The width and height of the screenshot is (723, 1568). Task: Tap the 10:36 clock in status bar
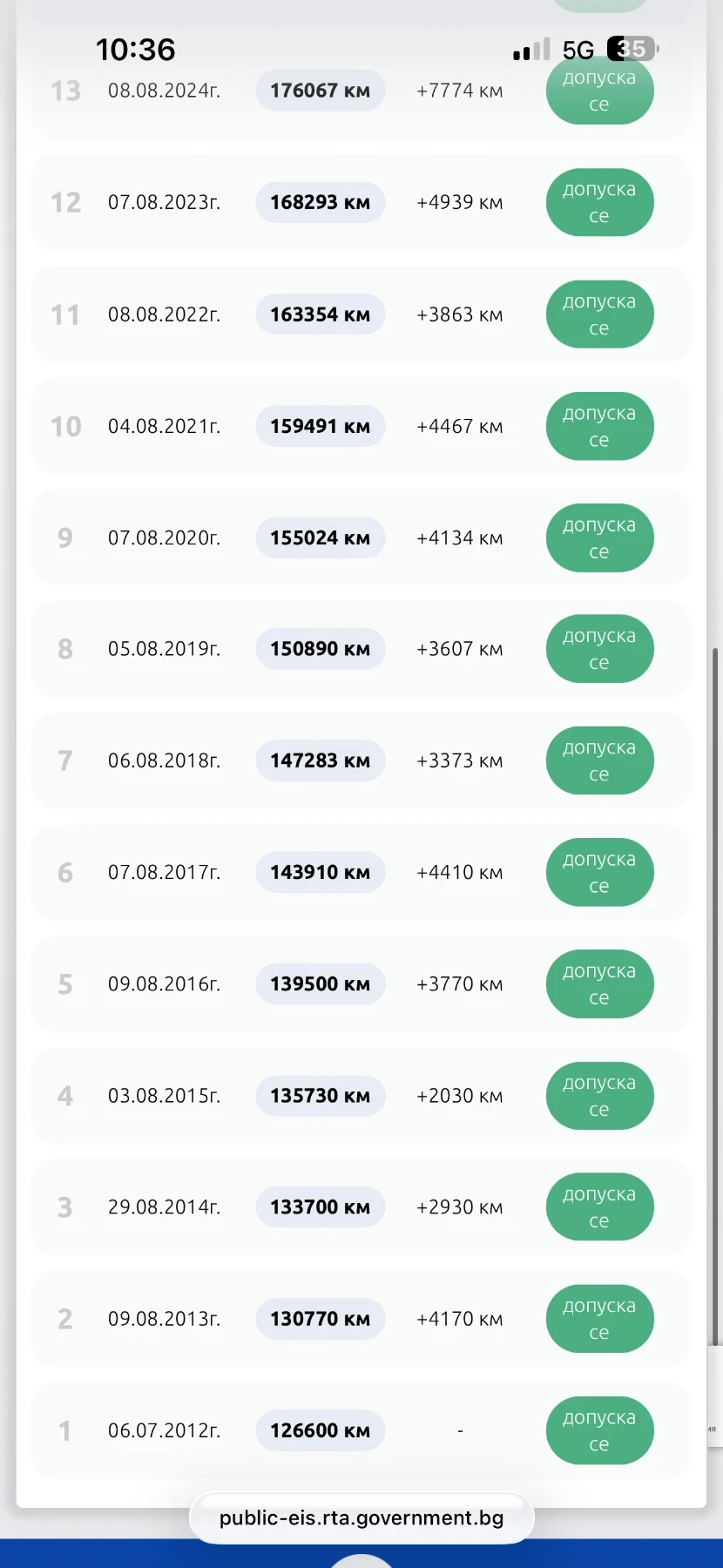click(135, 50)
